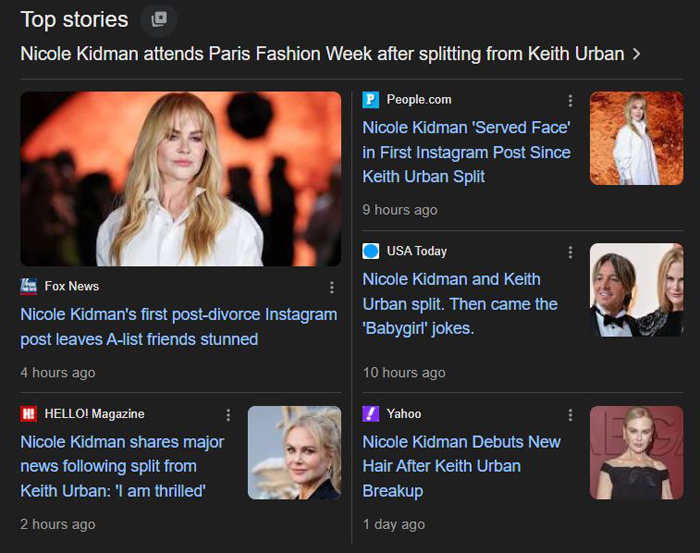This screenshot has height=553, width=700.
Task: Click the large Fox News story image
Action: [181, 179]
